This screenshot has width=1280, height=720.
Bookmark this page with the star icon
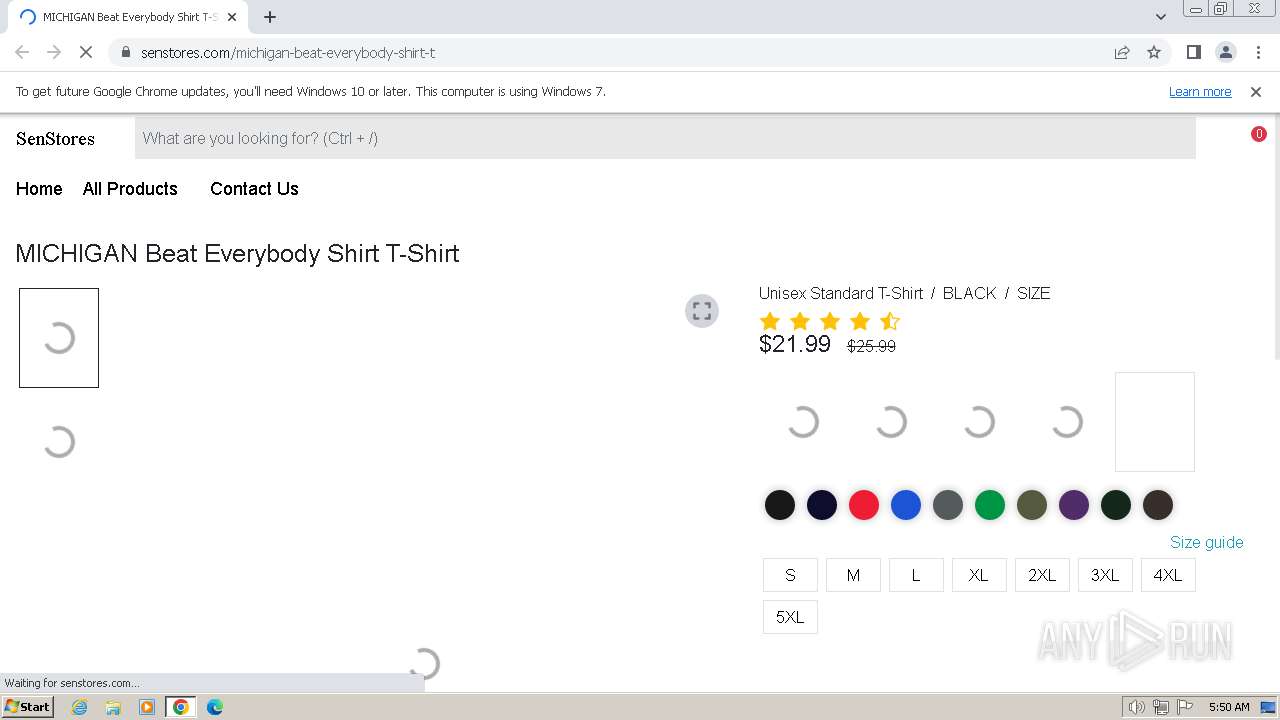(x=1154, y=52)
